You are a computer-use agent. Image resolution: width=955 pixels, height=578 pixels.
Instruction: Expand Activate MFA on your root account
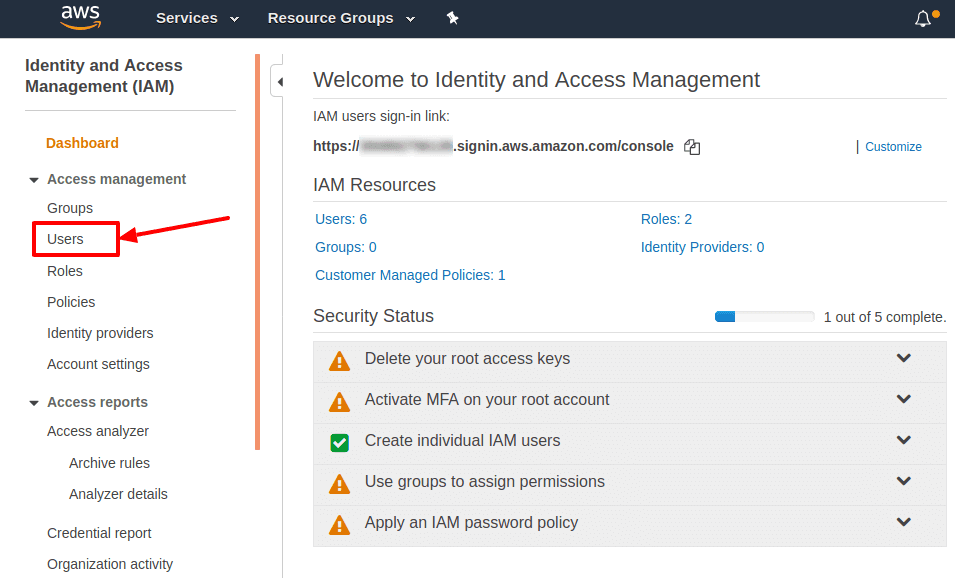pyautogui.click(x=904, y=399)
